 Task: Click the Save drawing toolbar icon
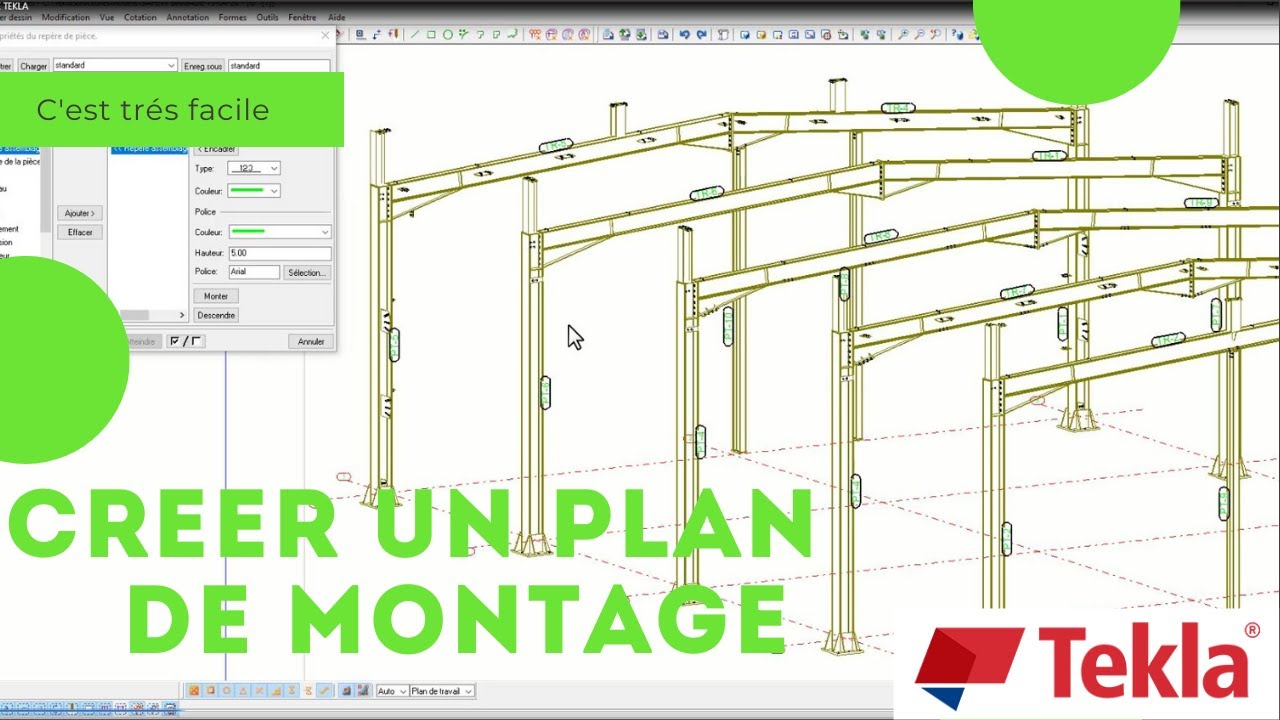[662, 34]
